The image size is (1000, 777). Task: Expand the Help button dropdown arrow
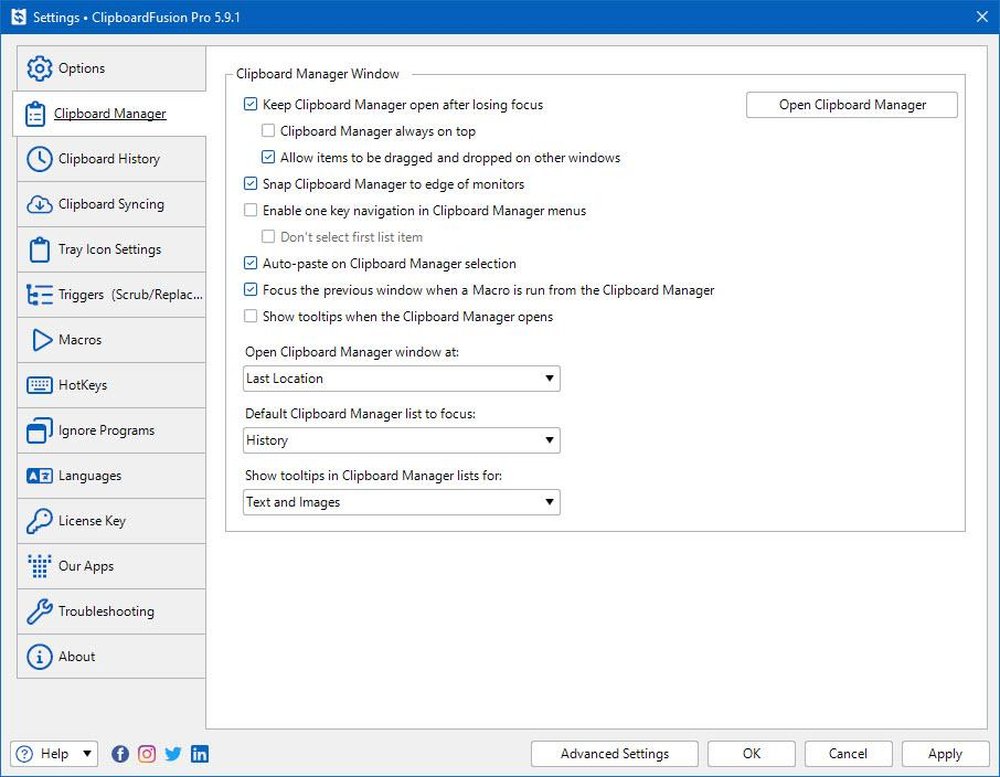[x=87, y=754]
